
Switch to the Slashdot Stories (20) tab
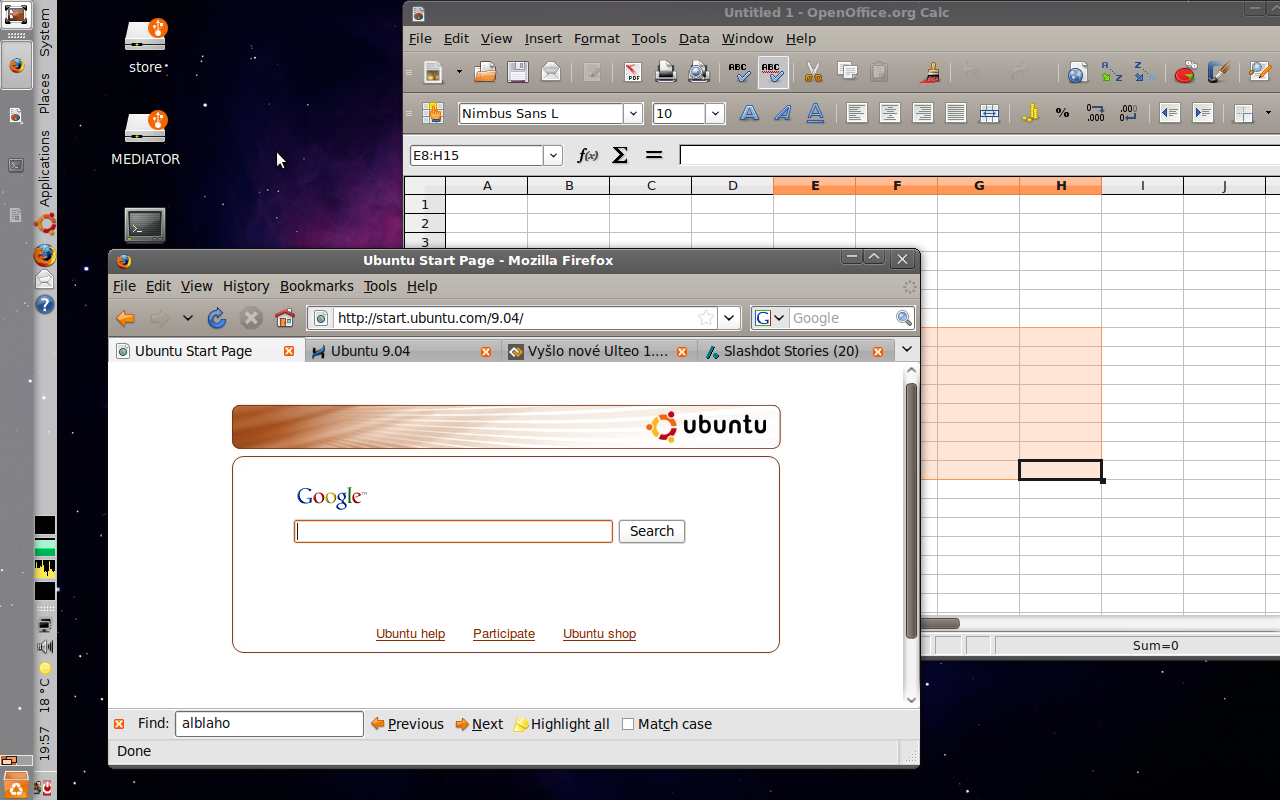(795, 351)
